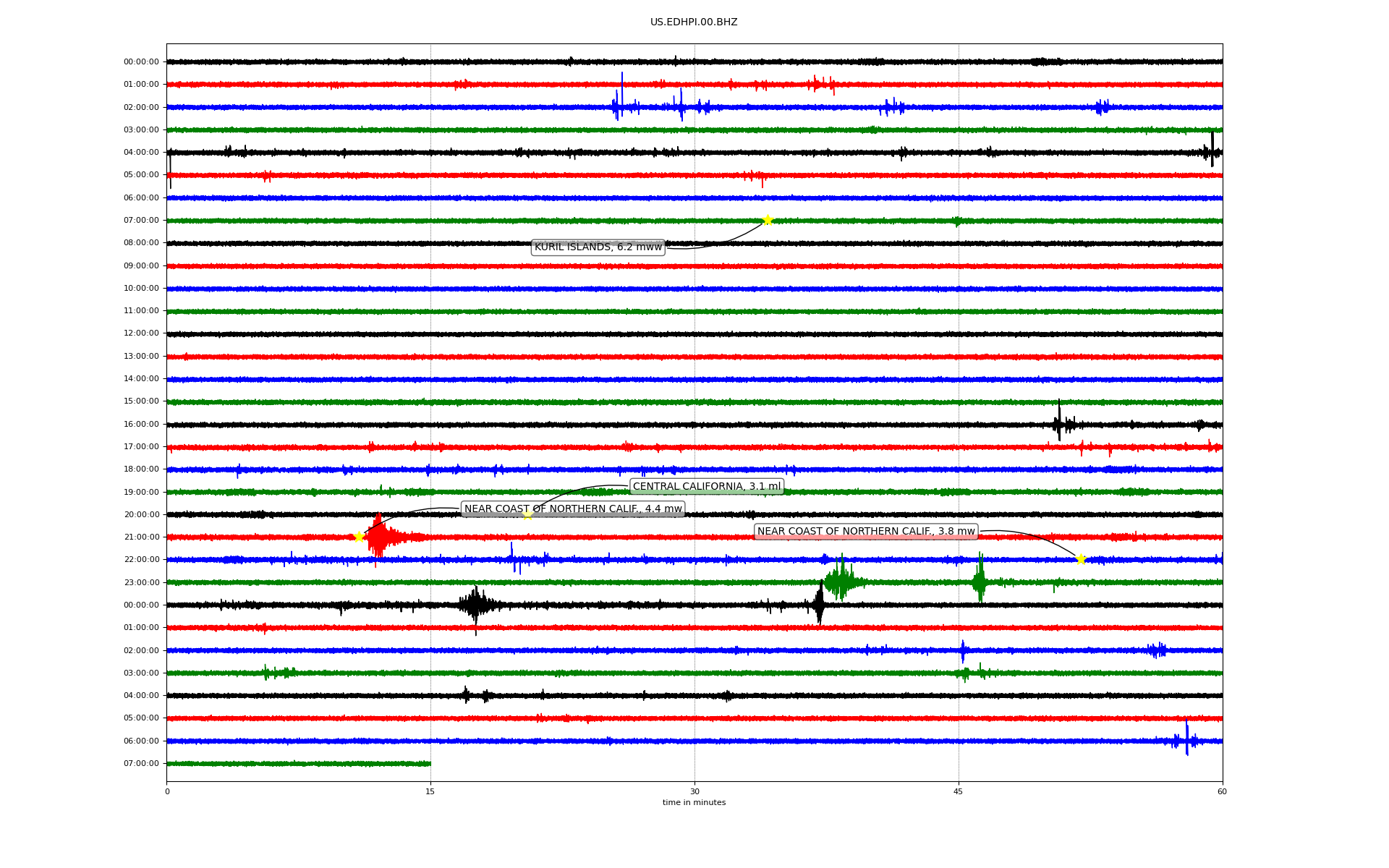Click the 16:00:00 row time label
Image resolution: width=1389 pixels, height=868 pixels.
pyautogui.click(x=141, y=424)
